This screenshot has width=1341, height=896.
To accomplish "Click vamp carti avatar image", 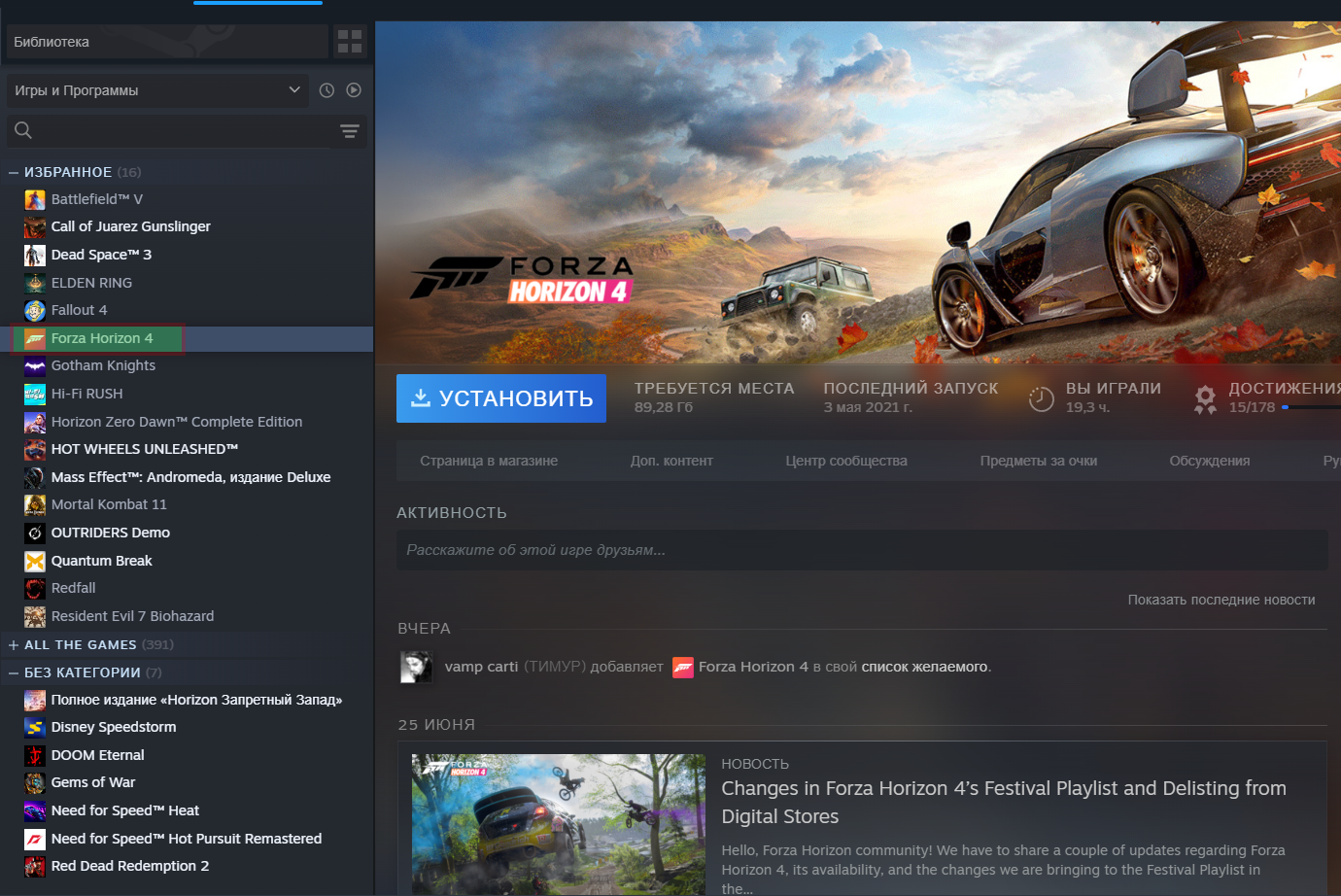I will (417, 667).
